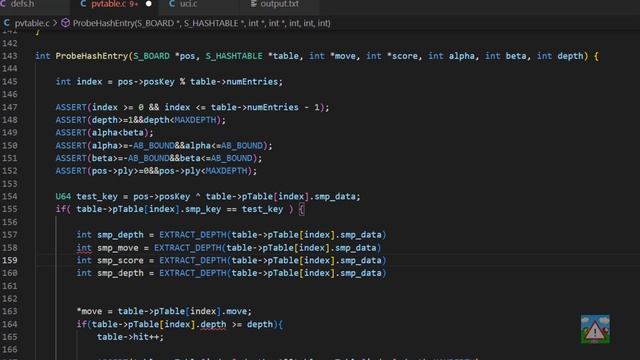Click the index variable declaration on line 145

point(89,82)
